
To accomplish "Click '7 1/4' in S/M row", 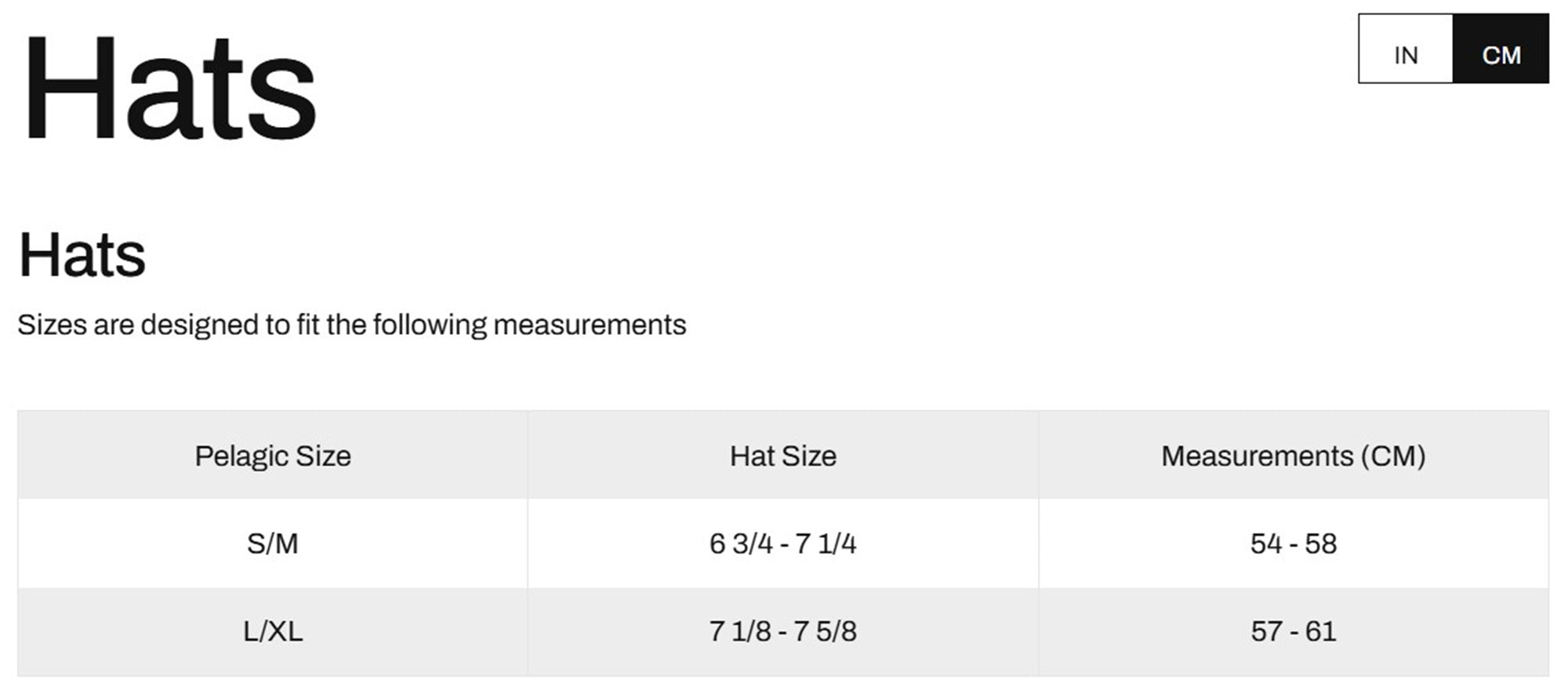I will pyautogui.click(x=826, y=543).
